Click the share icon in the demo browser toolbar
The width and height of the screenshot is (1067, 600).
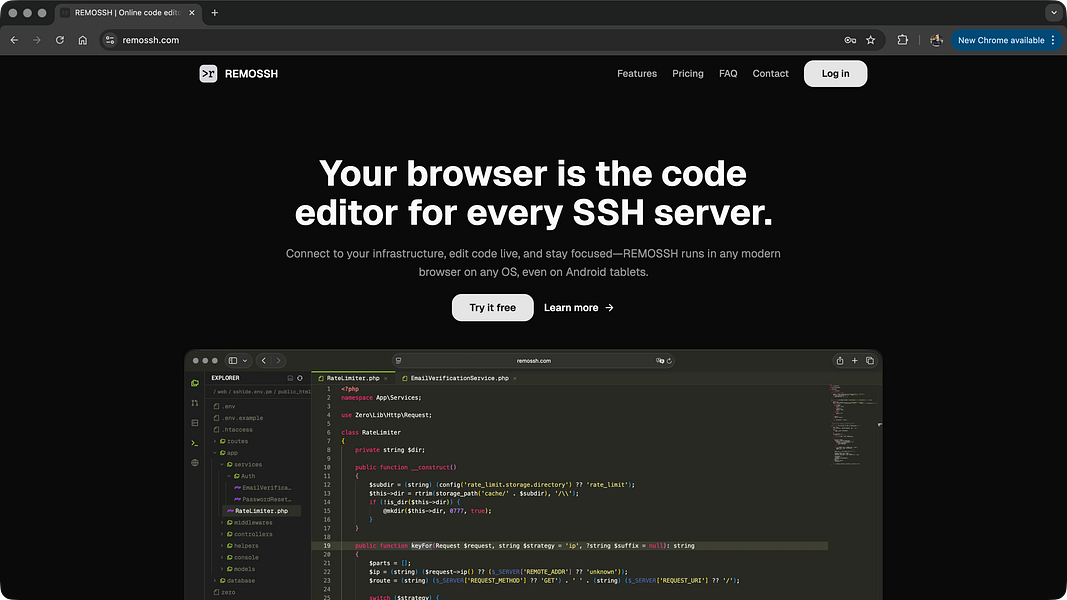pyautogui.click(x=840, y=361)
